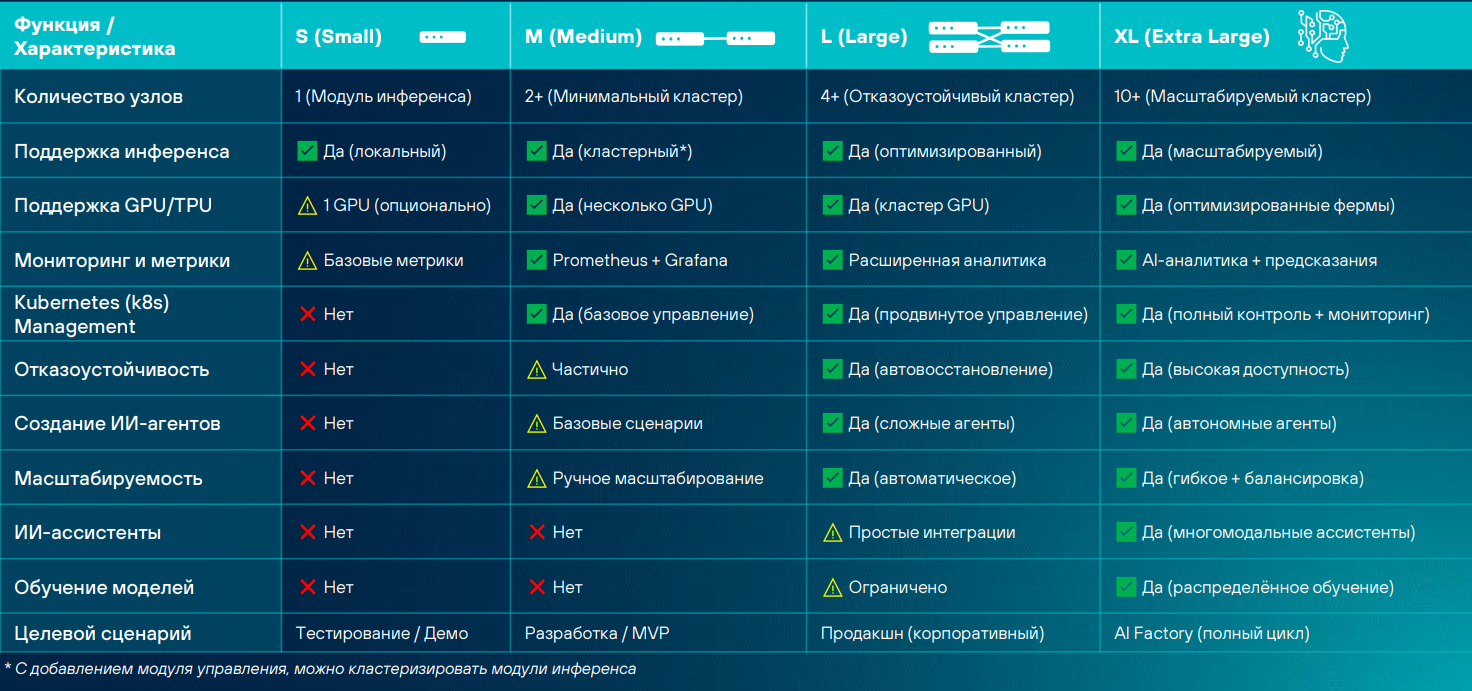
Task: Click the "Да (кластерный*)" text
Action: 622,152
